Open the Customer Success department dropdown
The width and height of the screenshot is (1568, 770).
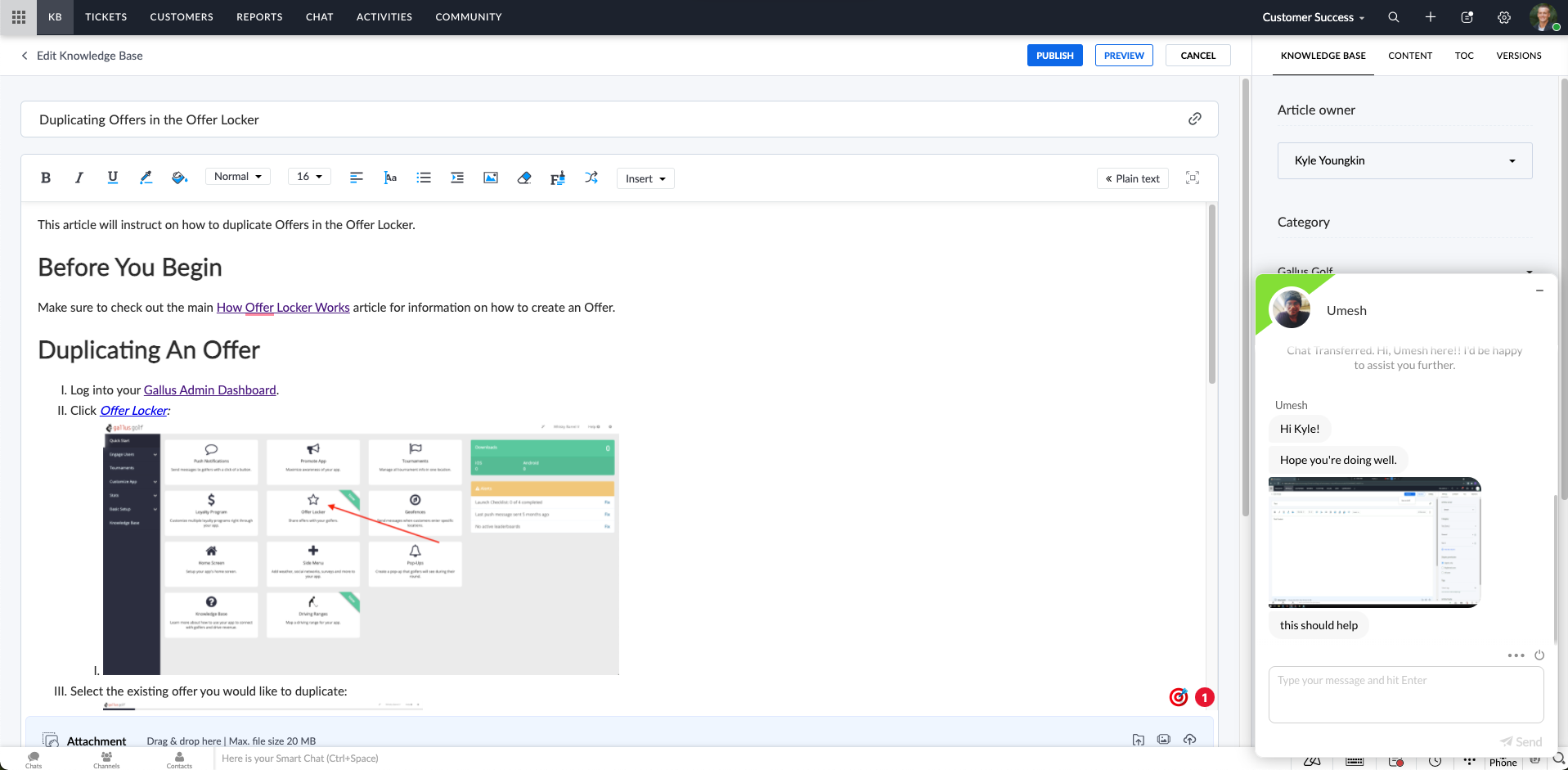pyautogui.click(x=1313, y=17)
